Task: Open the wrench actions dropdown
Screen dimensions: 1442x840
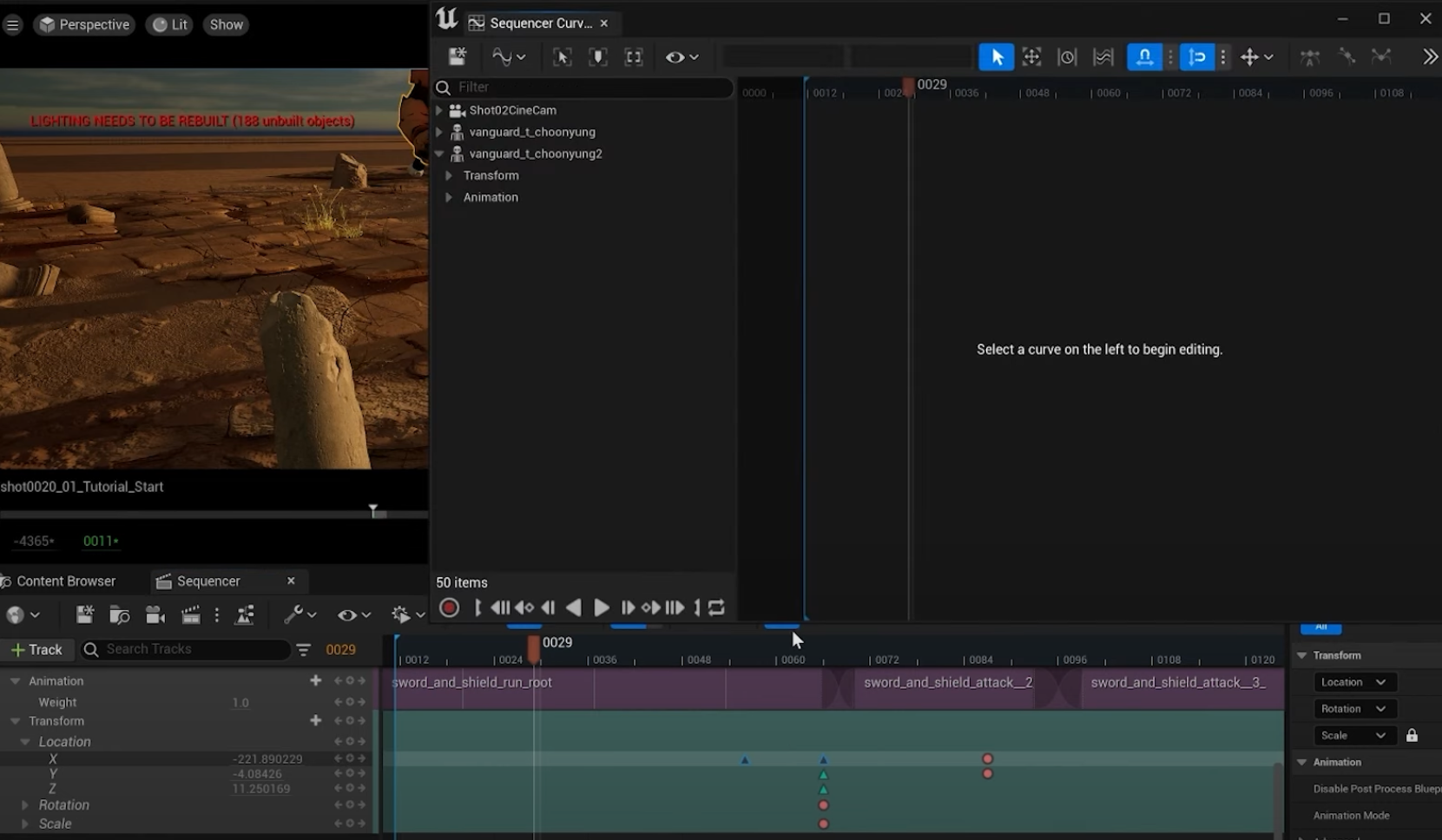Action: pos(300,615)
